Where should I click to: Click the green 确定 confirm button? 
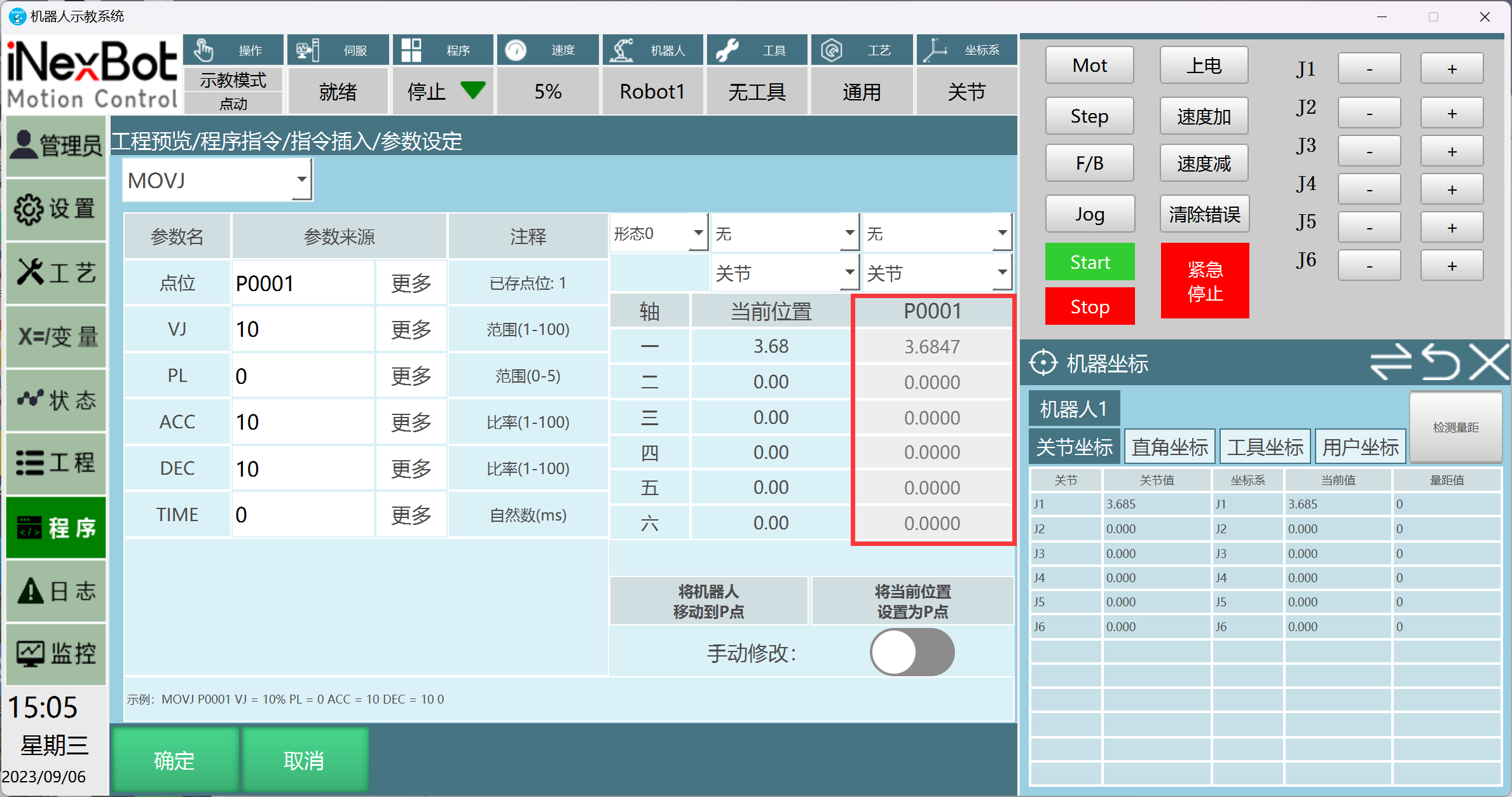174,760
